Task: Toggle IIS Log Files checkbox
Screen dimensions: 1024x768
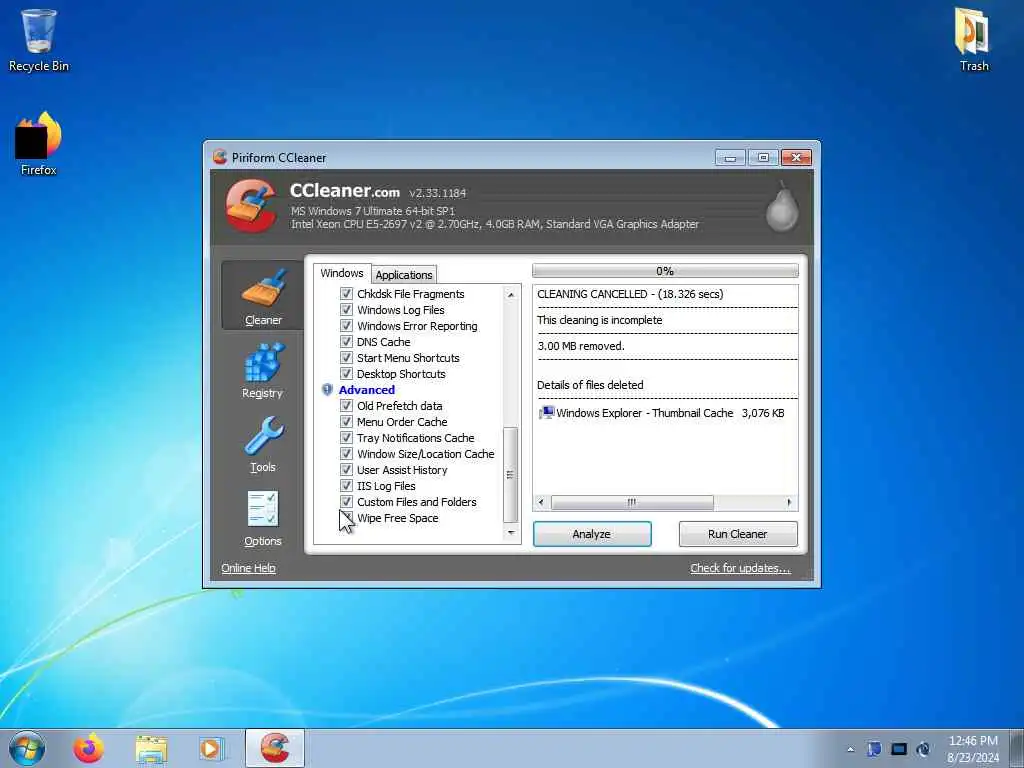Action: [346, 486]
